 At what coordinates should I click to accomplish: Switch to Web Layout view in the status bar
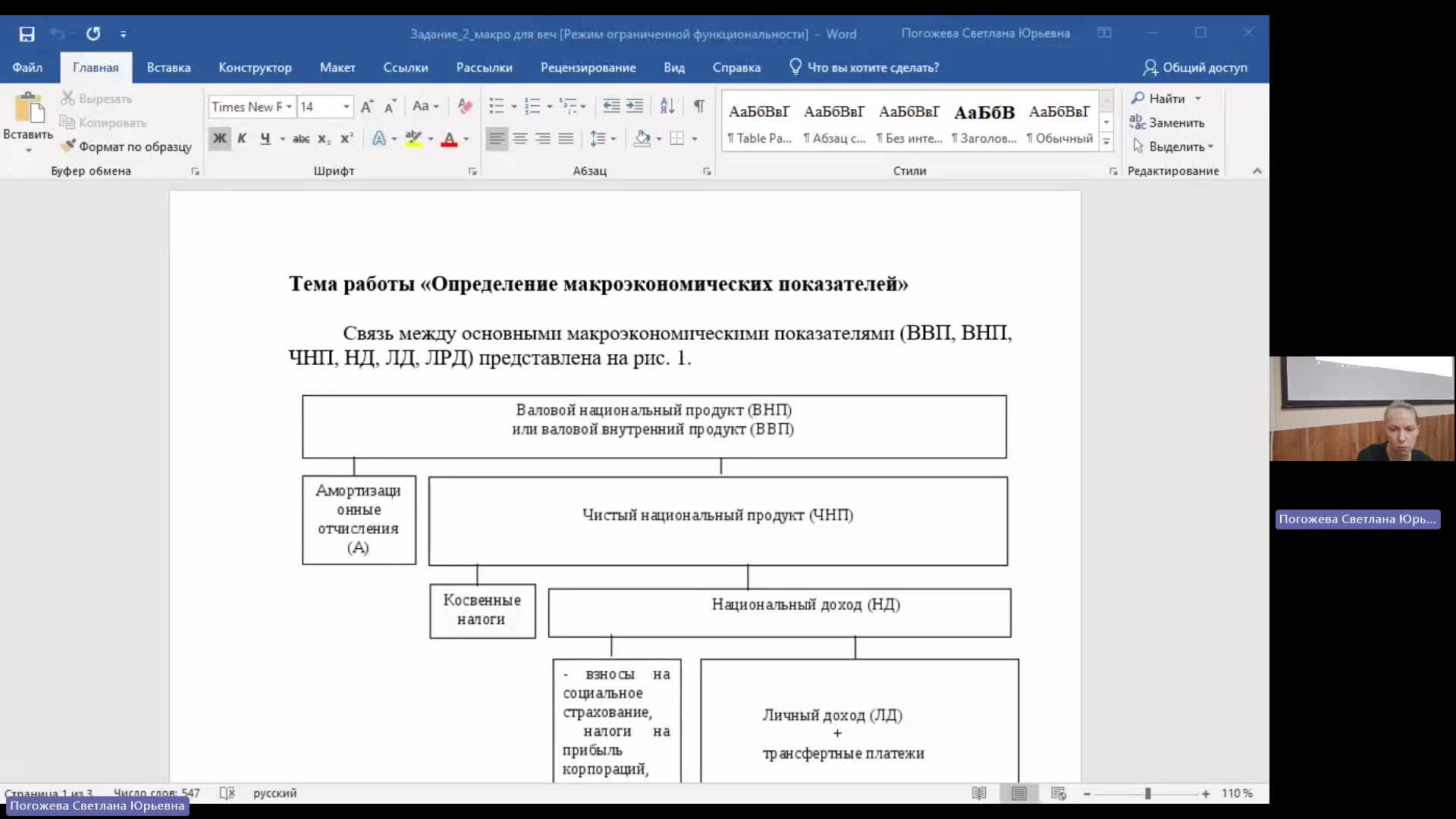1059,793
